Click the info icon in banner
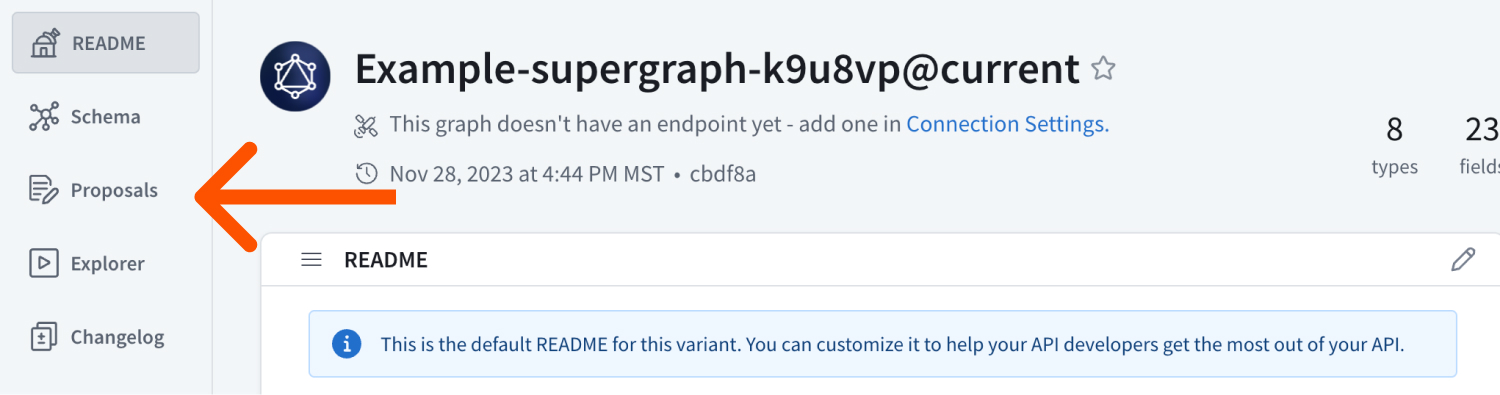 click(346, 344)
